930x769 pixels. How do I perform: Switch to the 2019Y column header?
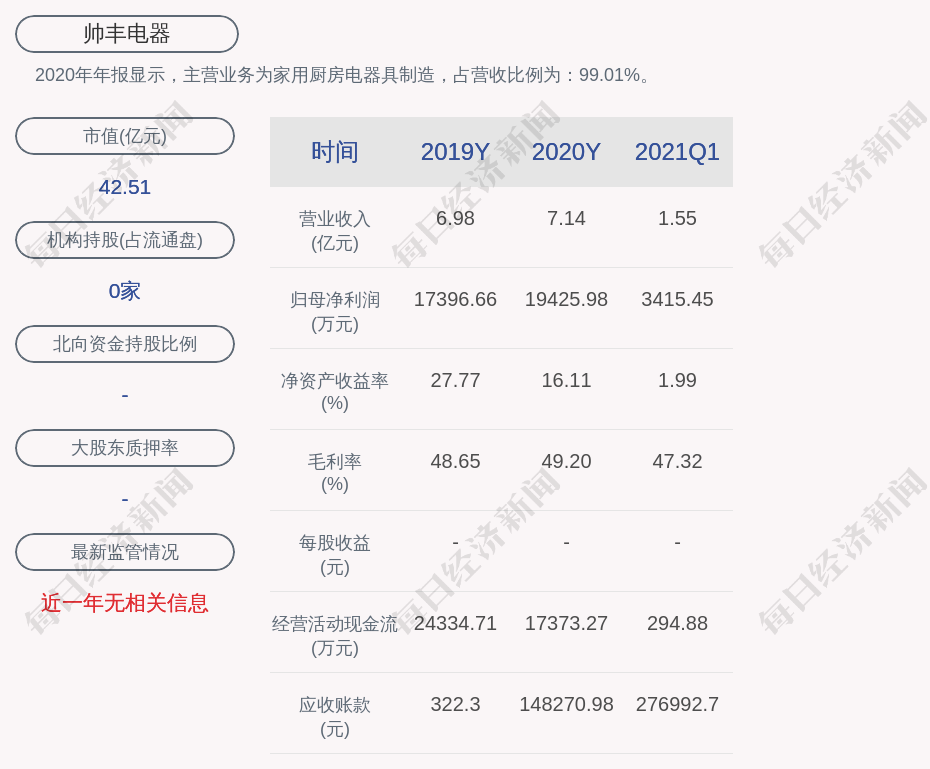(x=455, y=152)
